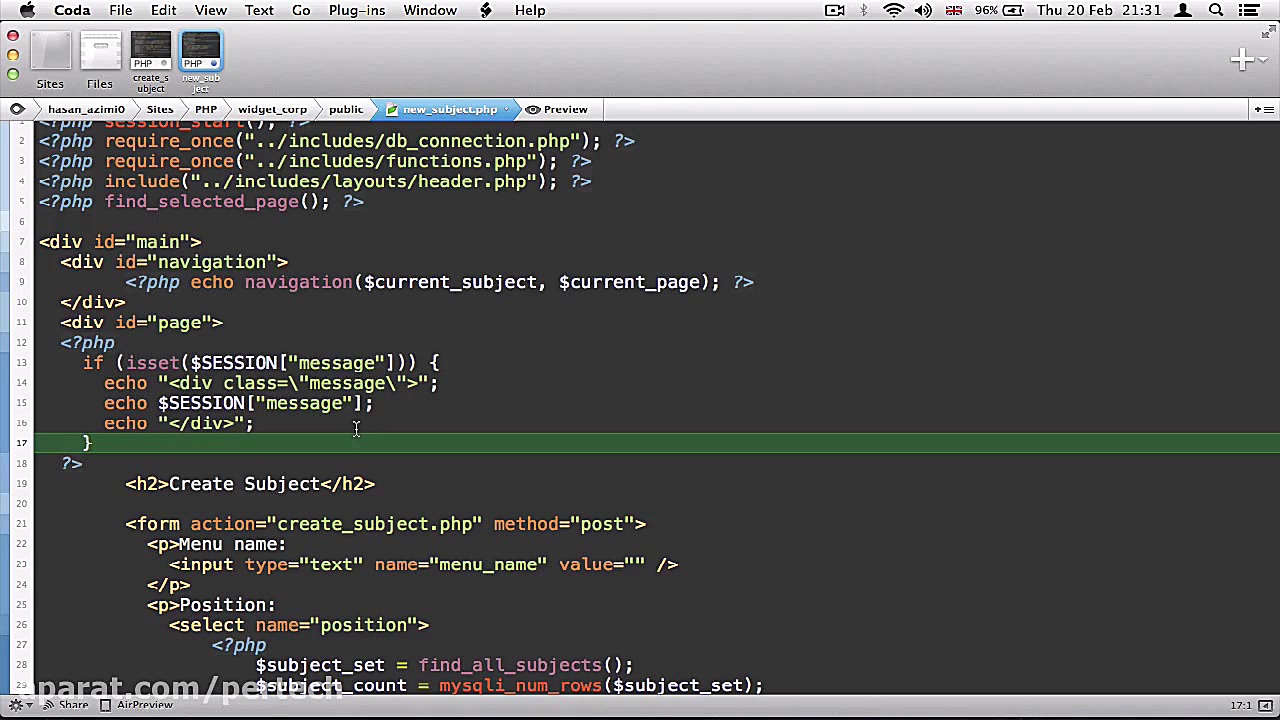Open the Window menu
Viewport: 1280px width, 720px height.
click(430, 10)
